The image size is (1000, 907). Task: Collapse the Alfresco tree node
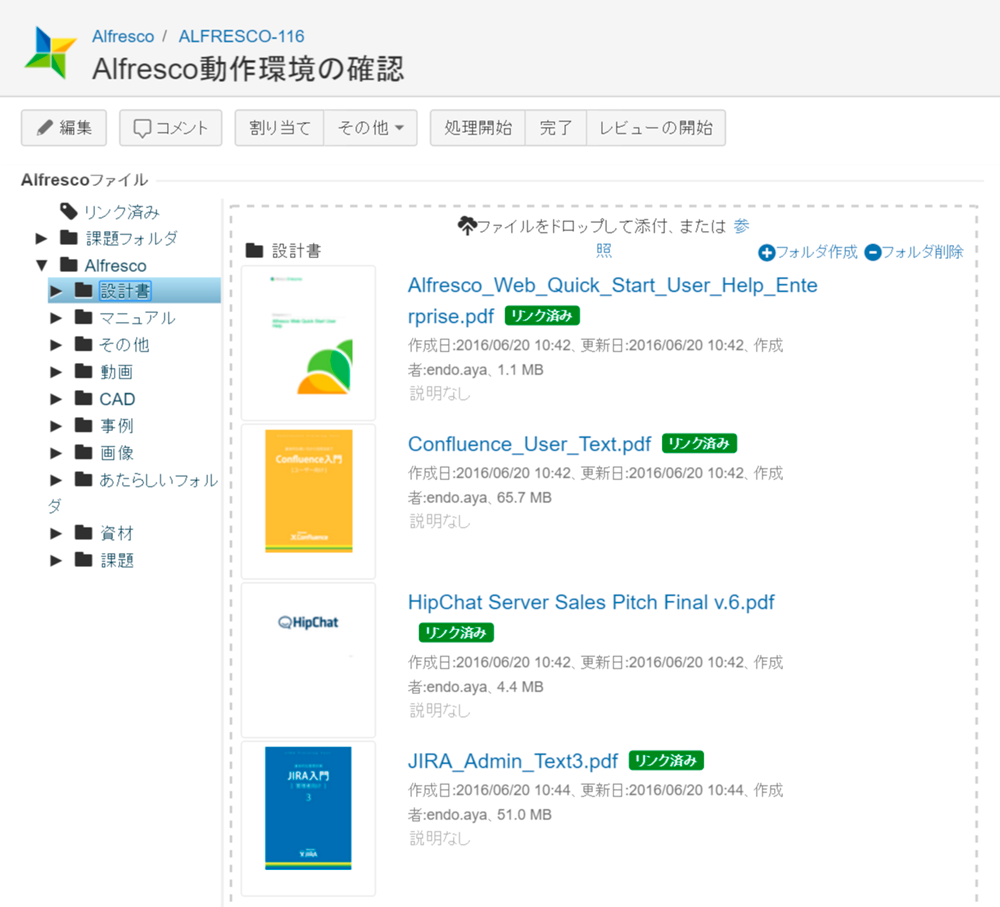pos(41,265)
